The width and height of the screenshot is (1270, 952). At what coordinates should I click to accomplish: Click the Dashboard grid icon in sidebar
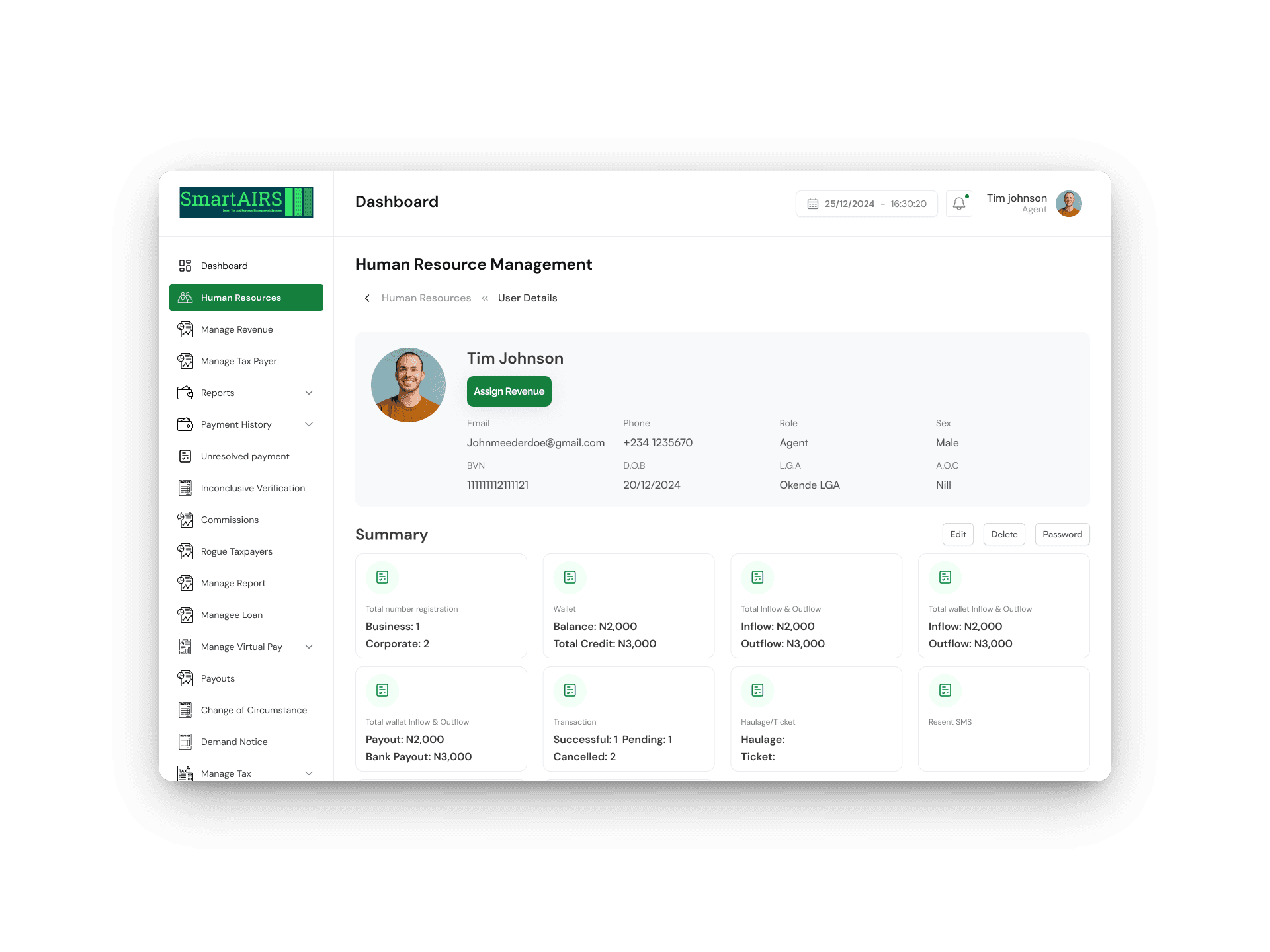185,266
